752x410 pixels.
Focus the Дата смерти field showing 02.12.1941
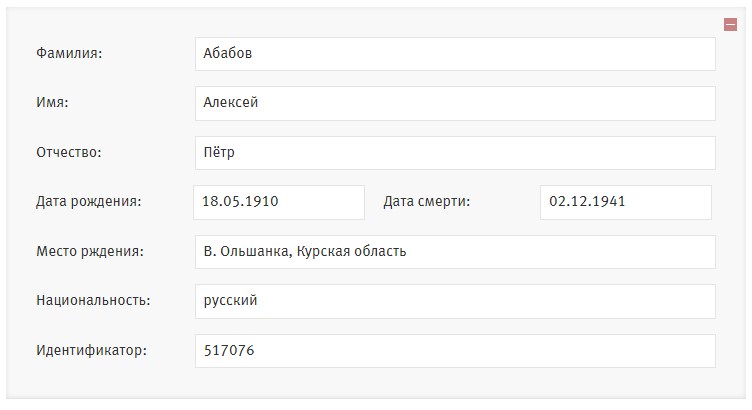[x=626, y=202]
